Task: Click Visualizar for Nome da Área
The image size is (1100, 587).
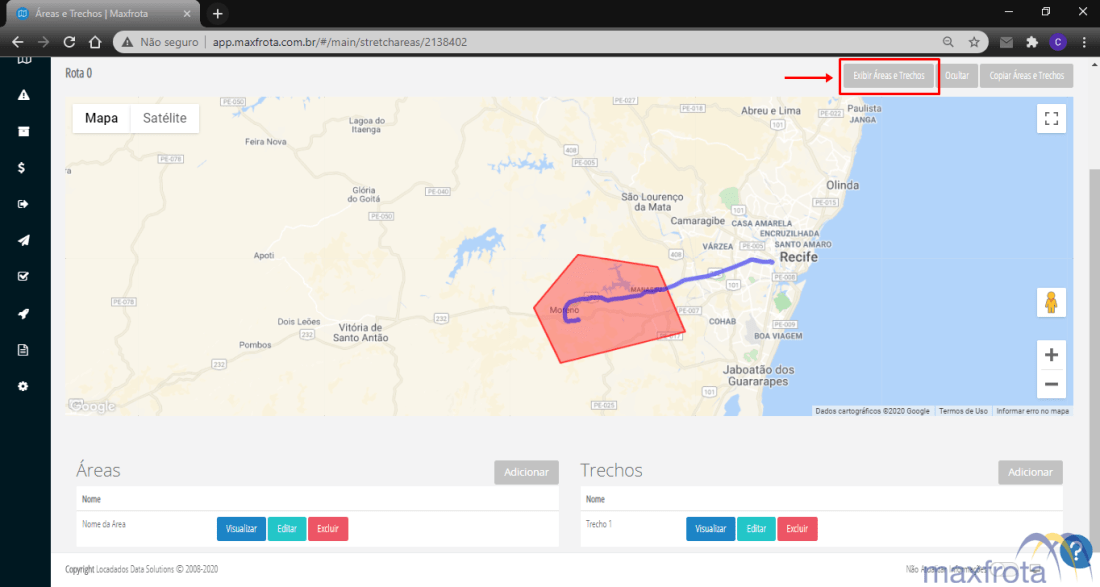Action: point(240,529)
